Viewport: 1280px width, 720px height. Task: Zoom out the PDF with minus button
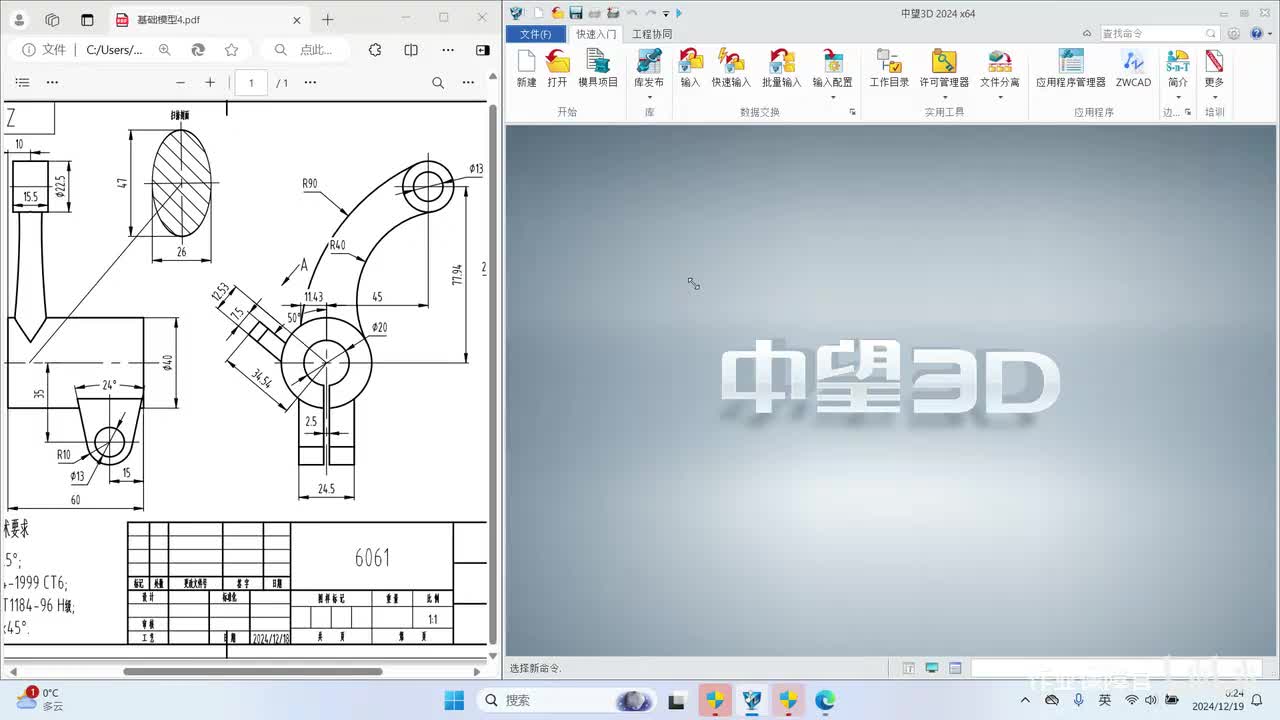point(181,83)
